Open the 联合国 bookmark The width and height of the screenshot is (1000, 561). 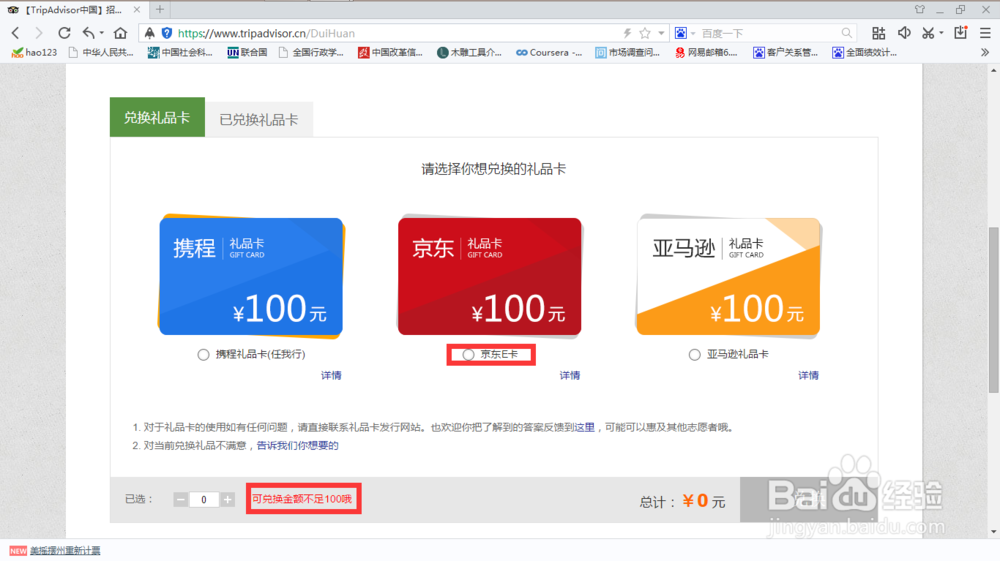click(247, 52)
